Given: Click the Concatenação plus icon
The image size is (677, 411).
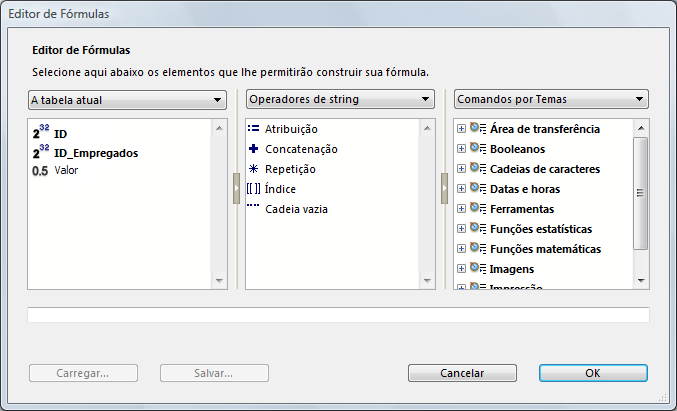Looking at the screenshot, I should (254, 149).
